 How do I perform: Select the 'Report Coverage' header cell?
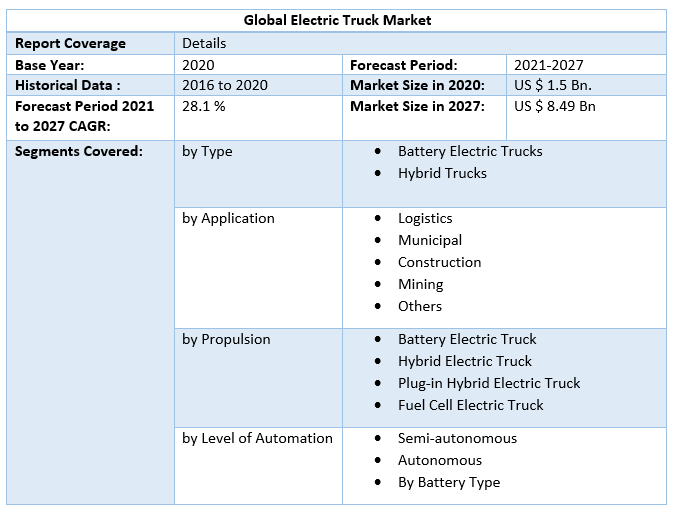(x=70, y=43)
